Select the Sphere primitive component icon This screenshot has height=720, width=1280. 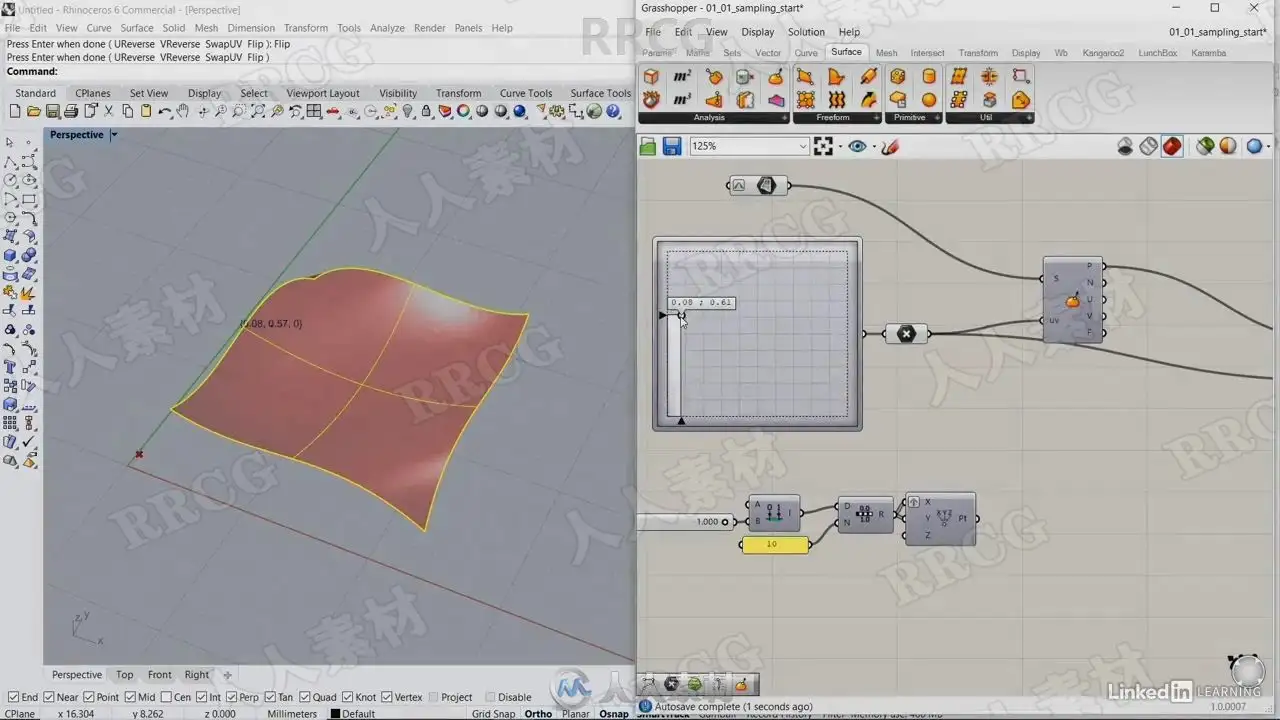coord(929,99)
